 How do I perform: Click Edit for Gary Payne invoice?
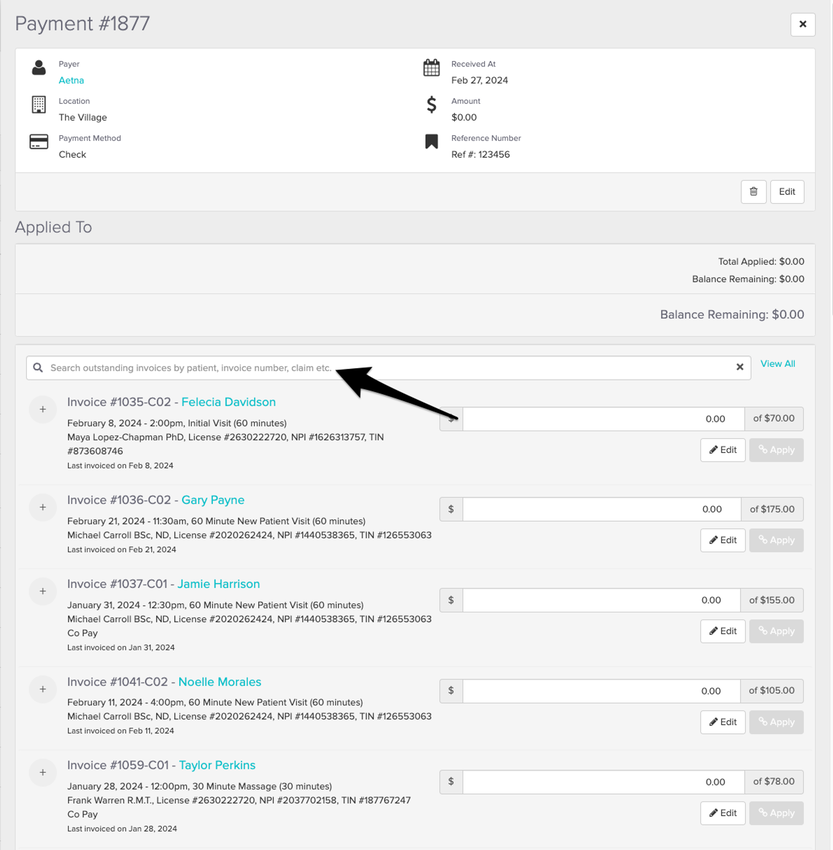(x=722, y=540)
